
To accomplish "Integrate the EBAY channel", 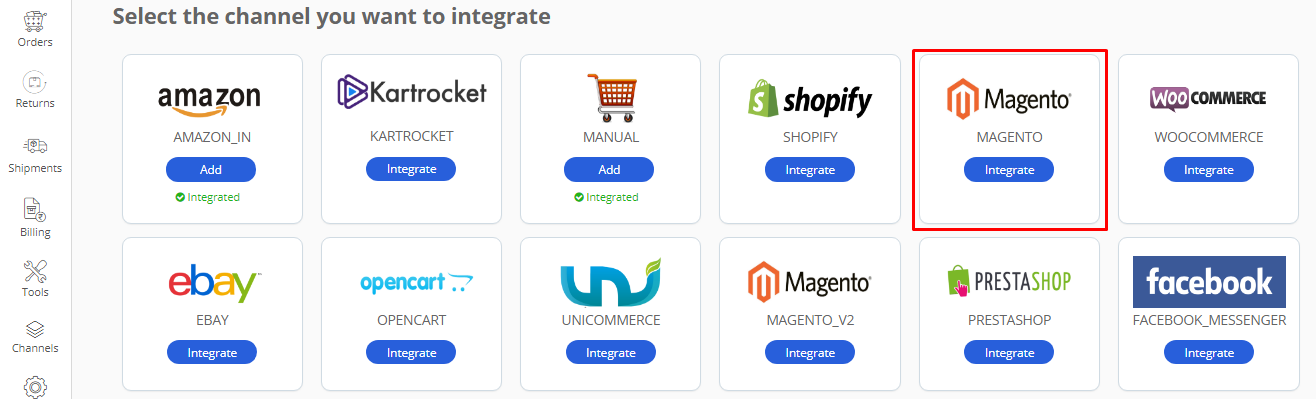I will pyautogui.click(x=212, y=353).
